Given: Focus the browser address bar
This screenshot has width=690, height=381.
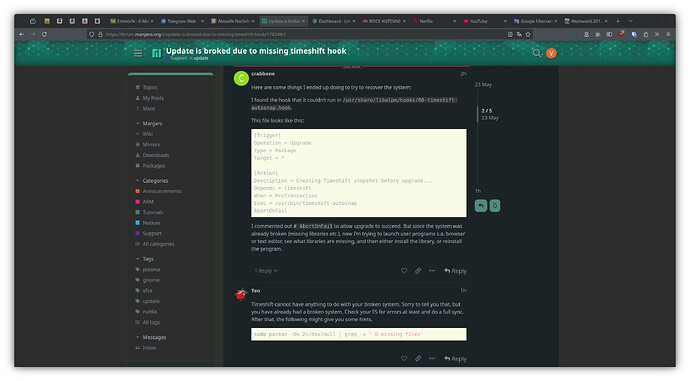Looking at the screenshot, I should 304,34.
